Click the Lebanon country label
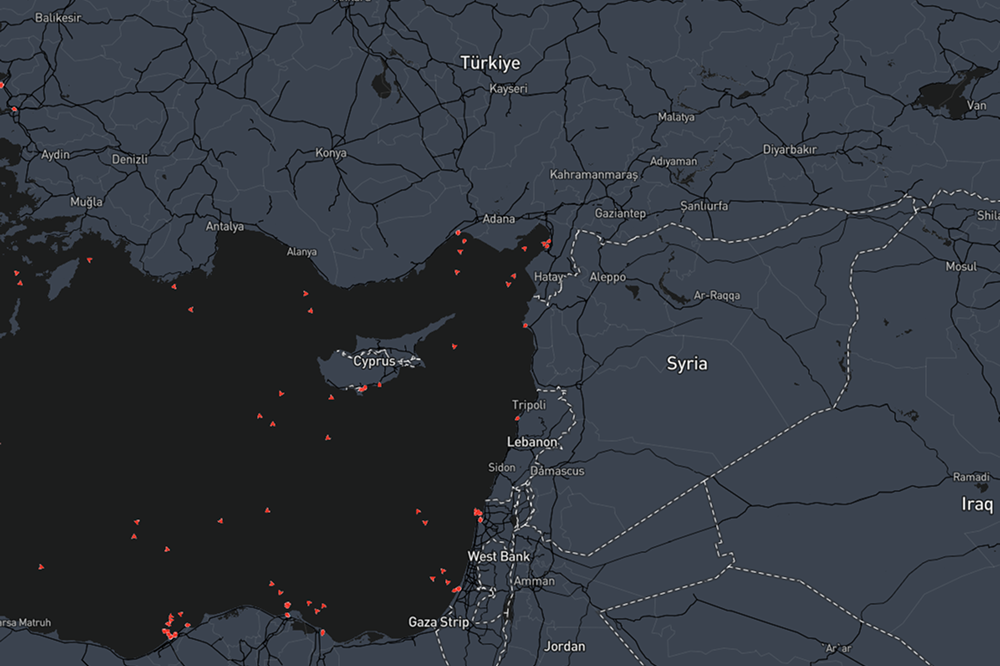The height and width of the screenshot is (666, 1000). [532, 442]
